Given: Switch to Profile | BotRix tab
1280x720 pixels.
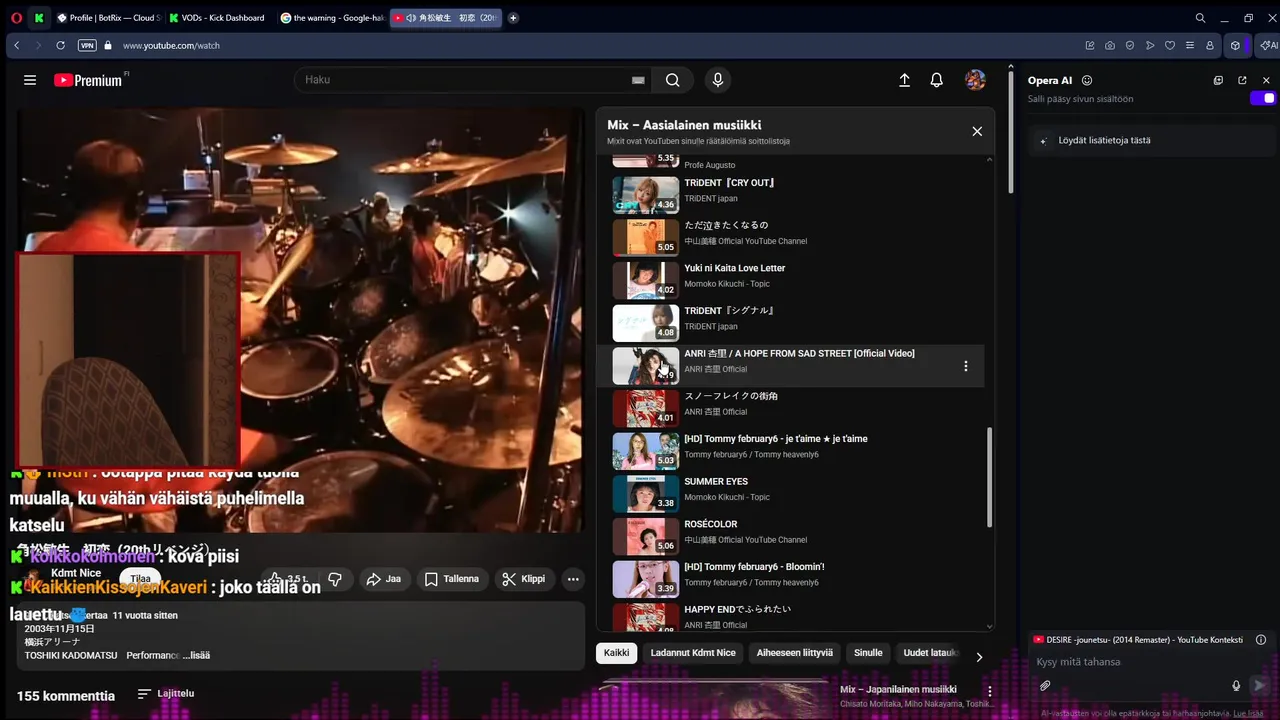Looking at the screenshot, I should pos(109,18).
